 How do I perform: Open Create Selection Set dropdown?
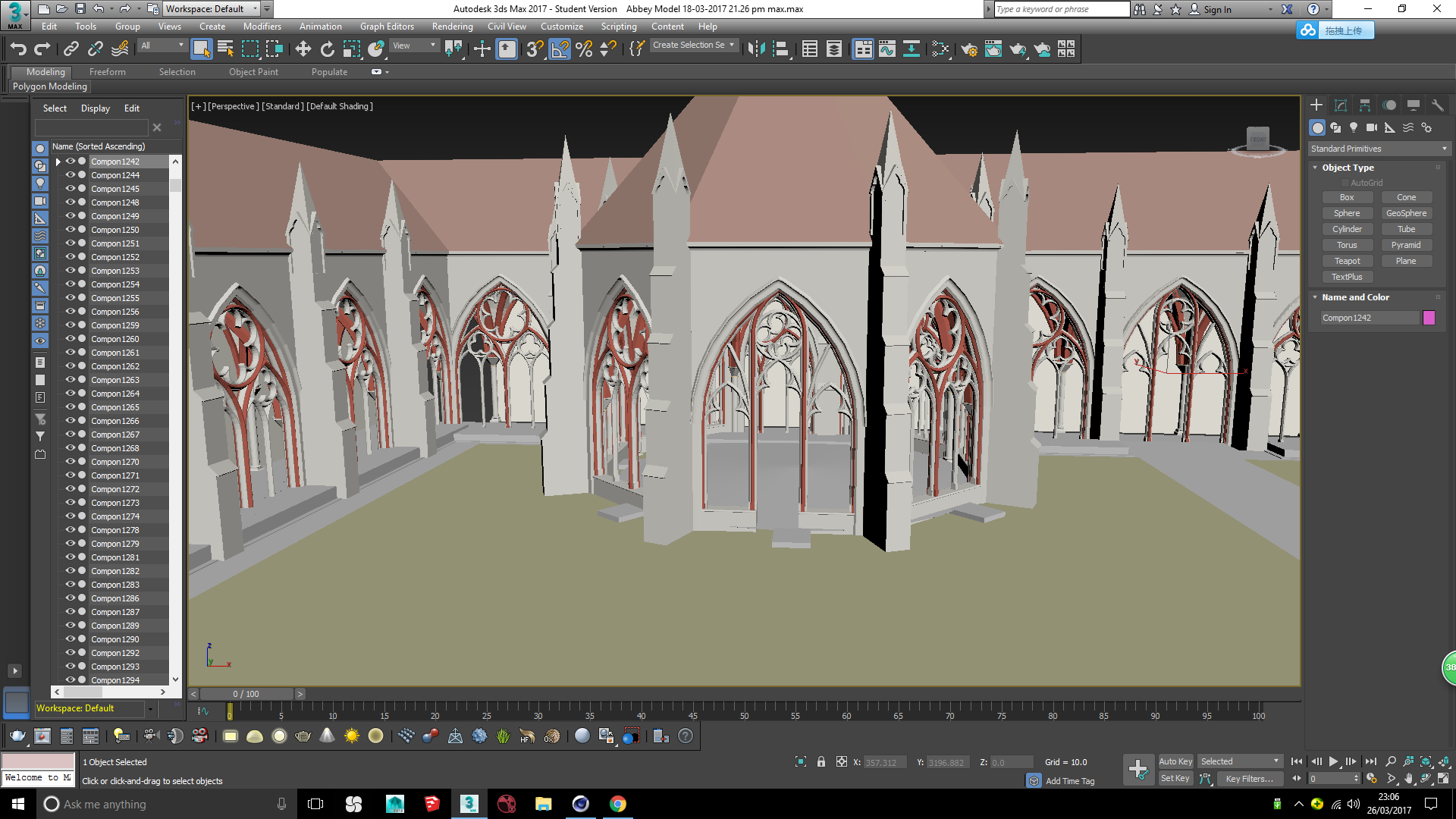click(693, 45)
